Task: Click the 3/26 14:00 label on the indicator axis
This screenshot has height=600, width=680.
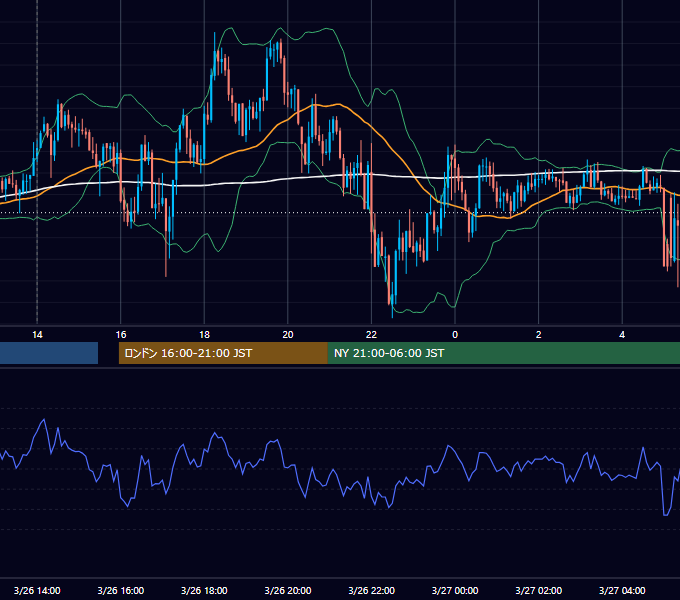Action: [x=37, y=590]
